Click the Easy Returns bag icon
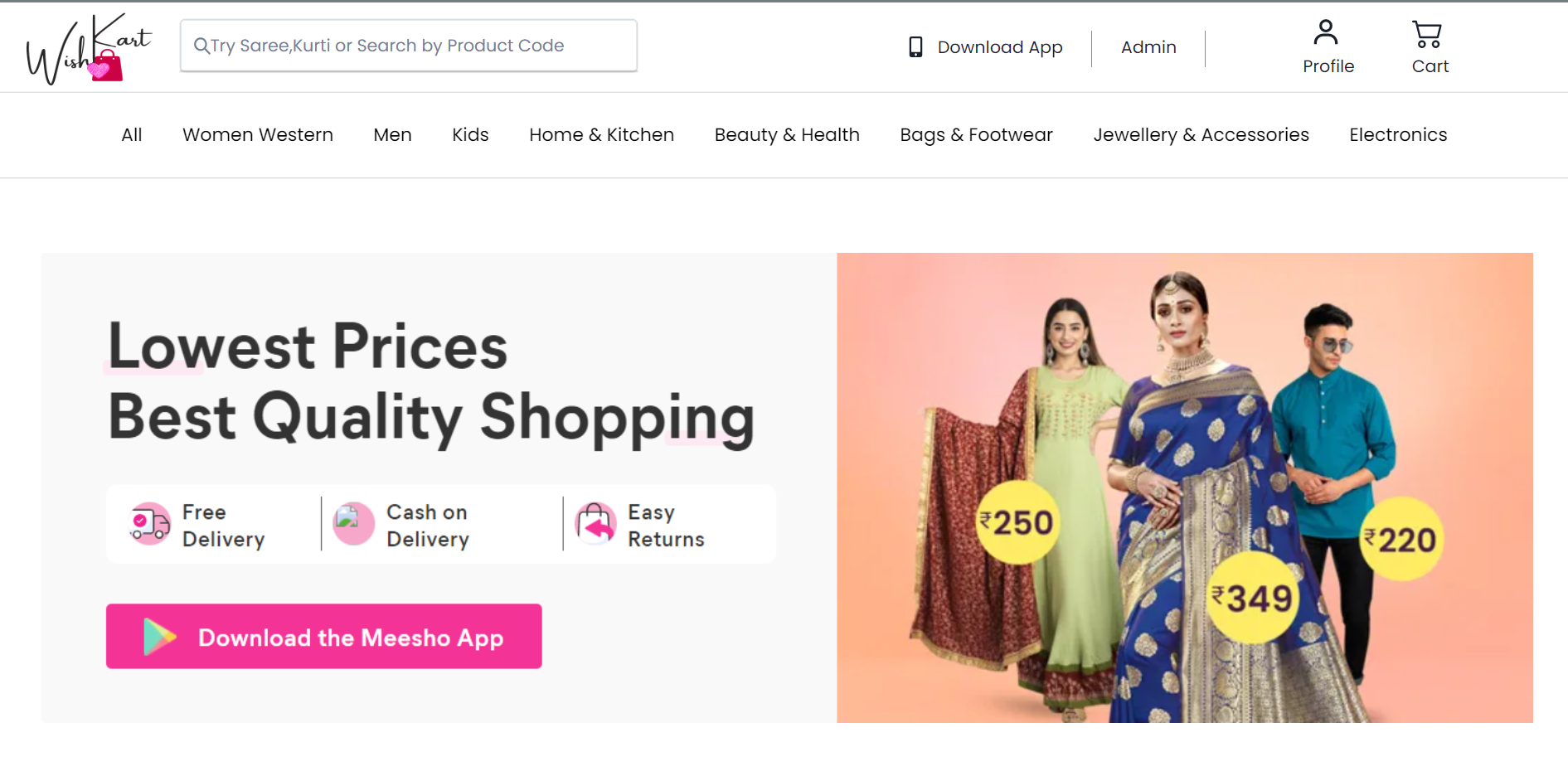Viewport: 1568px width, 771px height. click(596, 524)
